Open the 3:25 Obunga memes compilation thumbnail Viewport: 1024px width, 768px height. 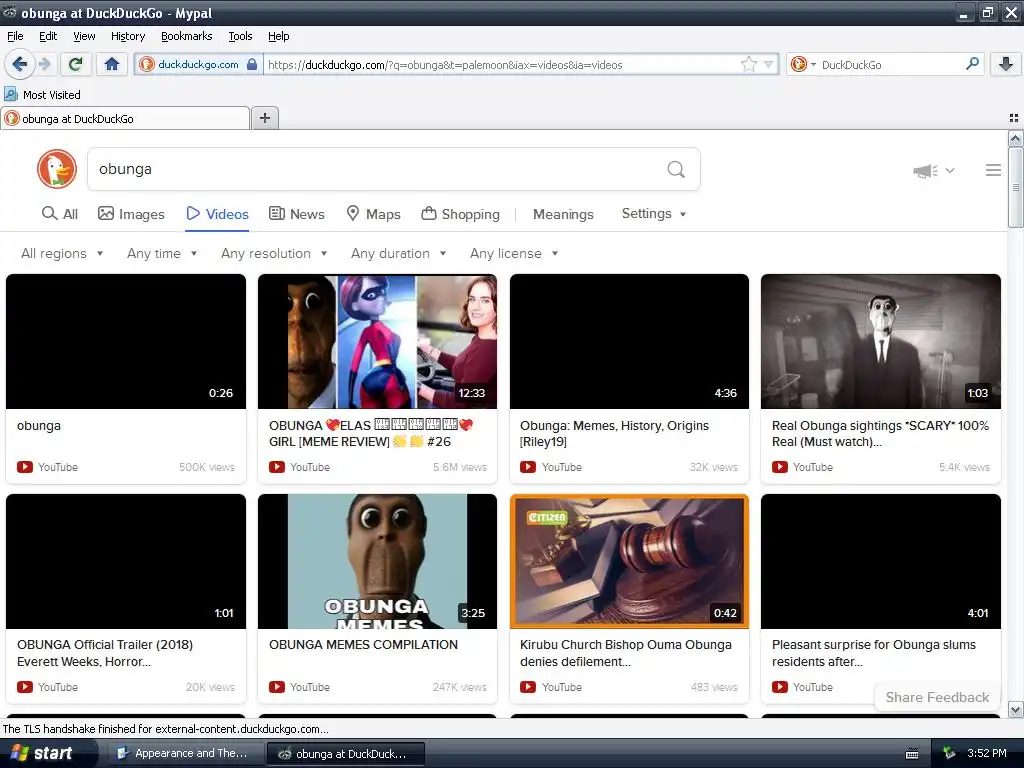(377, 562)
